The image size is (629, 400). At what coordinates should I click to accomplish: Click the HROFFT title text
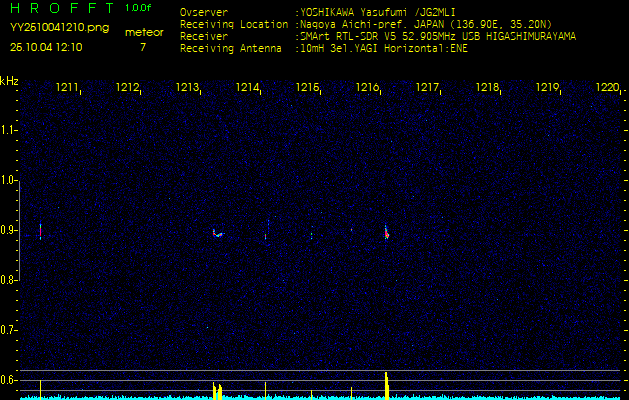click(60, 8)
